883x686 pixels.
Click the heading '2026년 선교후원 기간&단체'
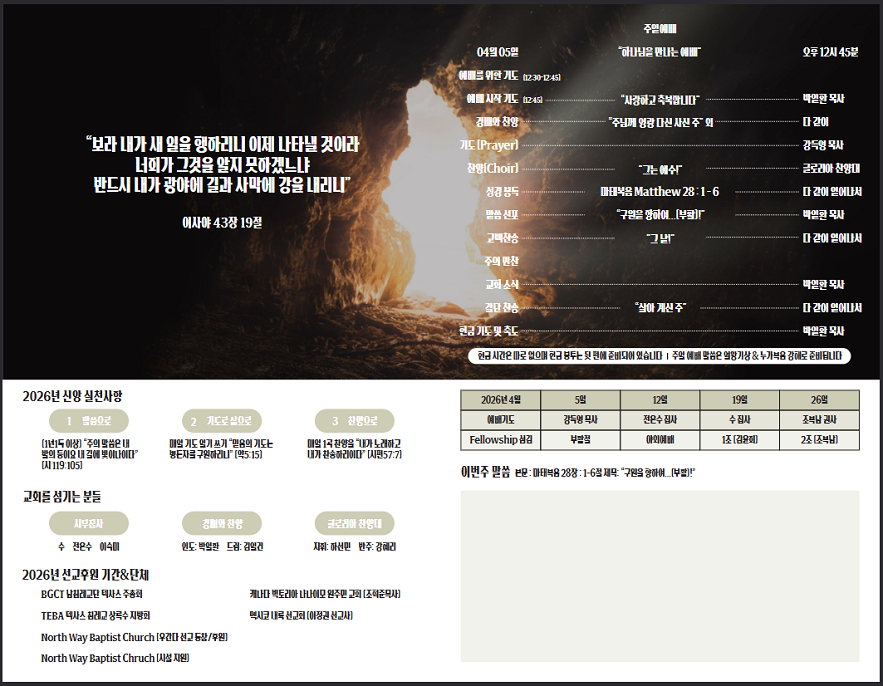click(x=86, y=575)
